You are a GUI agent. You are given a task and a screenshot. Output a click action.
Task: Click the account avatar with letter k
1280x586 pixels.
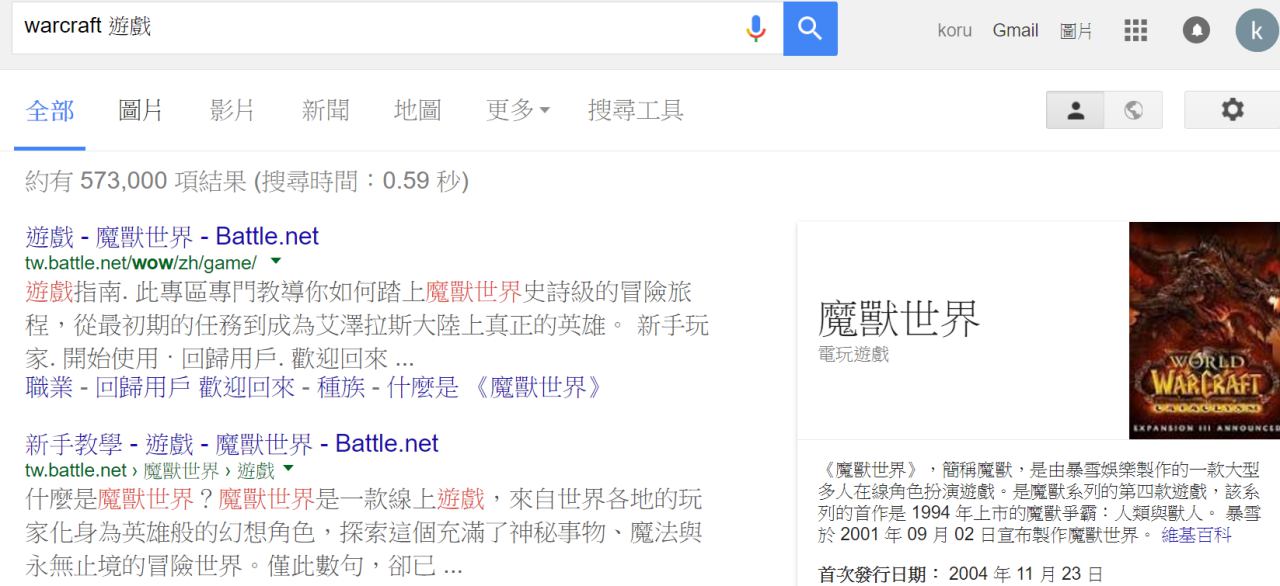[x=1256, y=30]
